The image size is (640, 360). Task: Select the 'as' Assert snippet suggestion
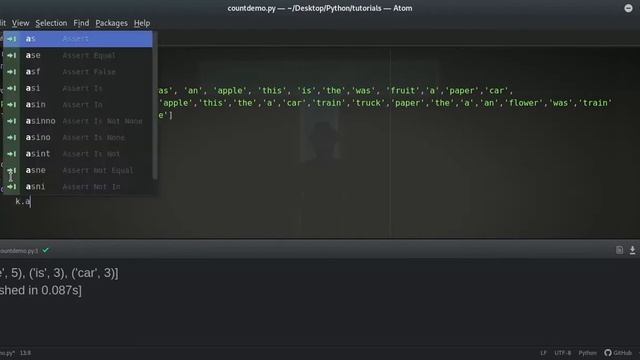pos(78,39)
